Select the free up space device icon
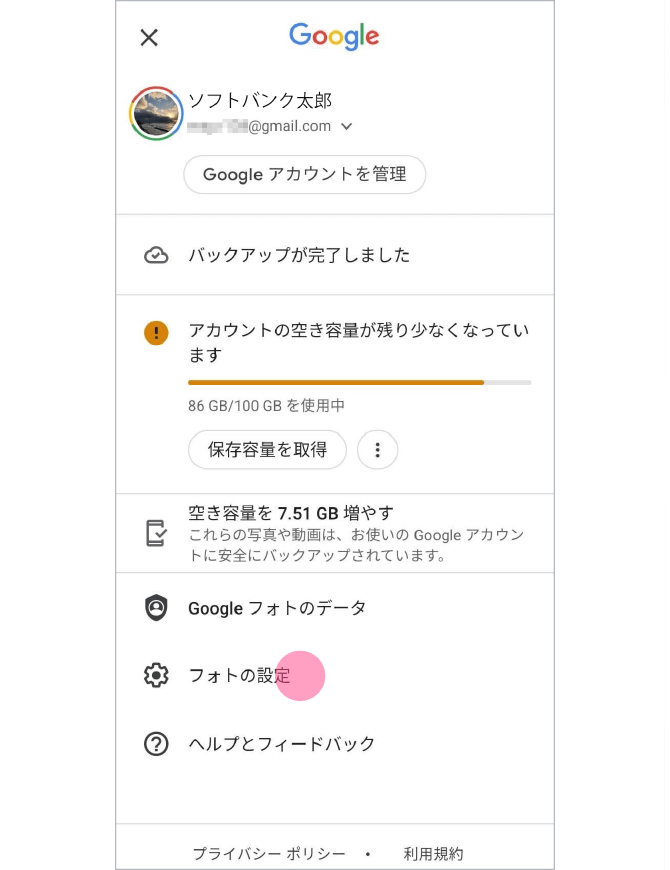Viewport: 670px width, 870px height. pyautogui.click(x=156, y=531)
